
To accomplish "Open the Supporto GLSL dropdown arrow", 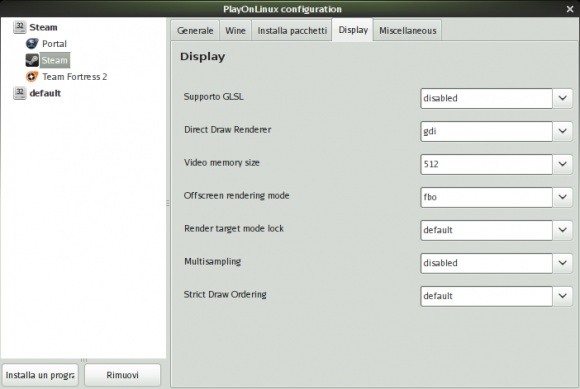I will coord(562,98).
